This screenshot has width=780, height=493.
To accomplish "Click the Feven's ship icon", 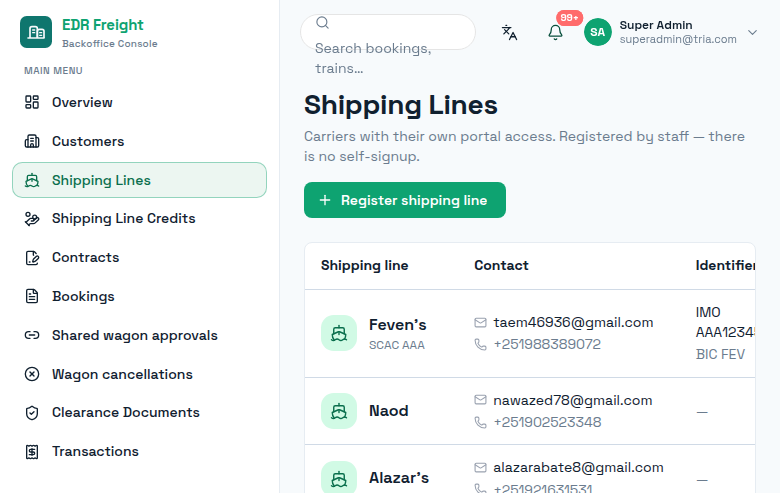I will point(339,333).
